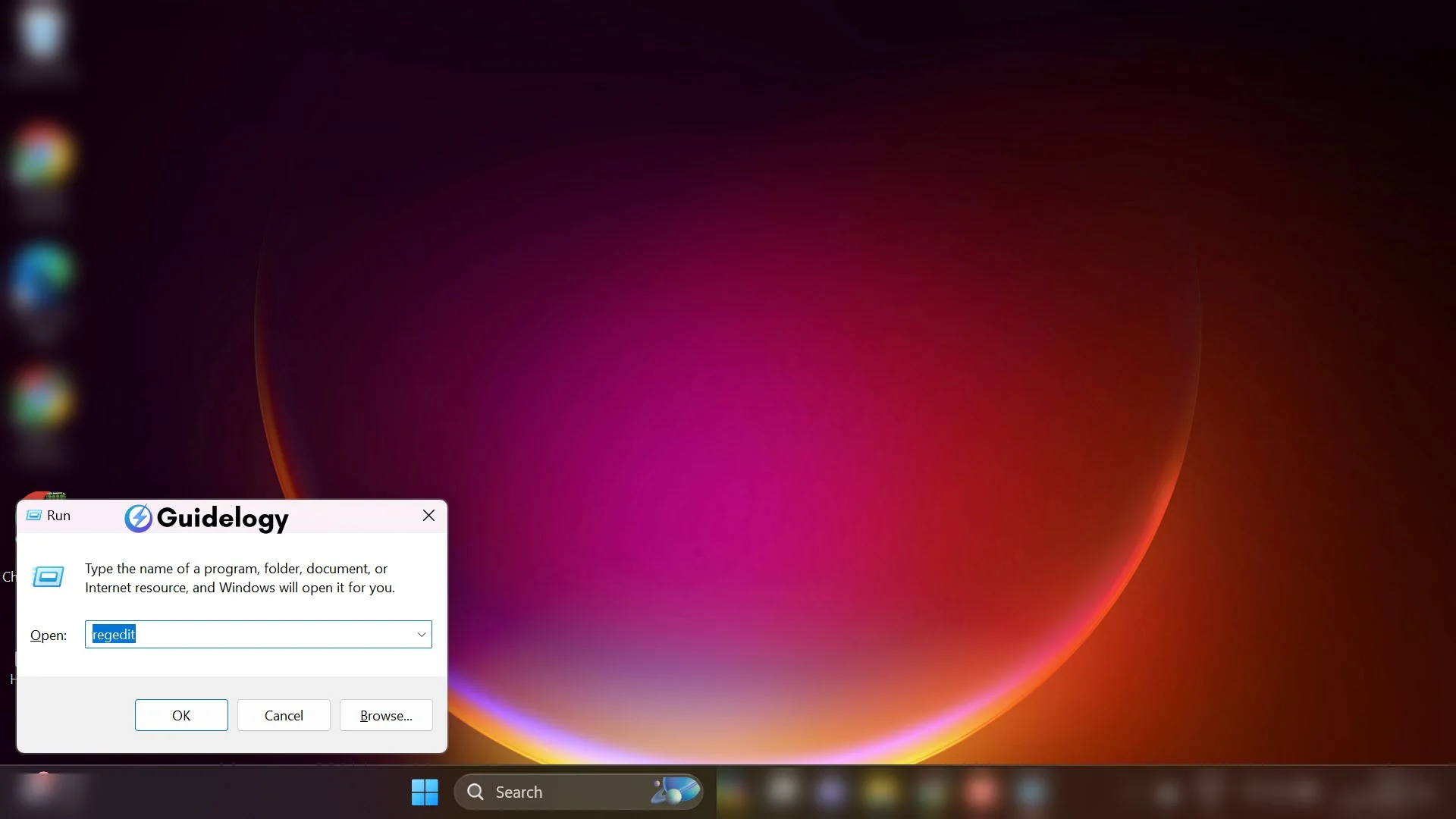
Task: Click OK to run regedit
Action: [x=181, y=714]
